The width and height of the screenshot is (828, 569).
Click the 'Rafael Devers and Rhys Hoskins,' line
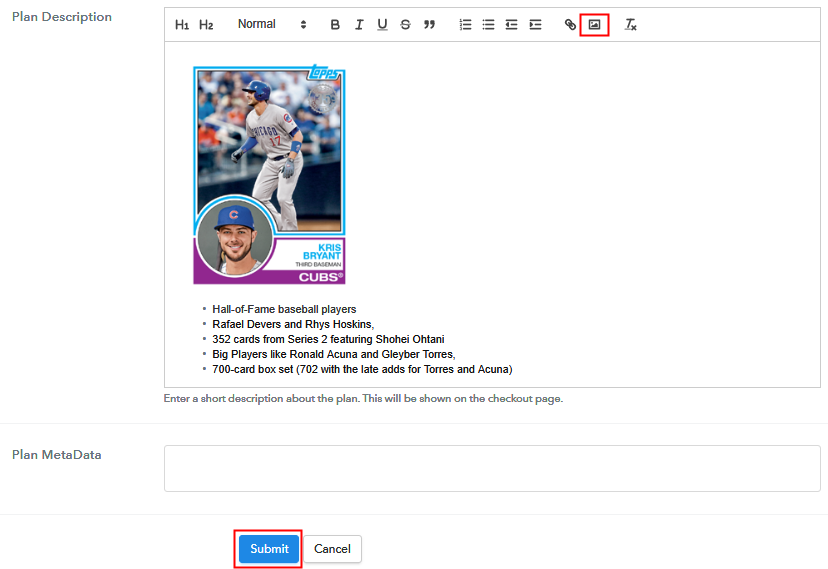pos(293,324)
